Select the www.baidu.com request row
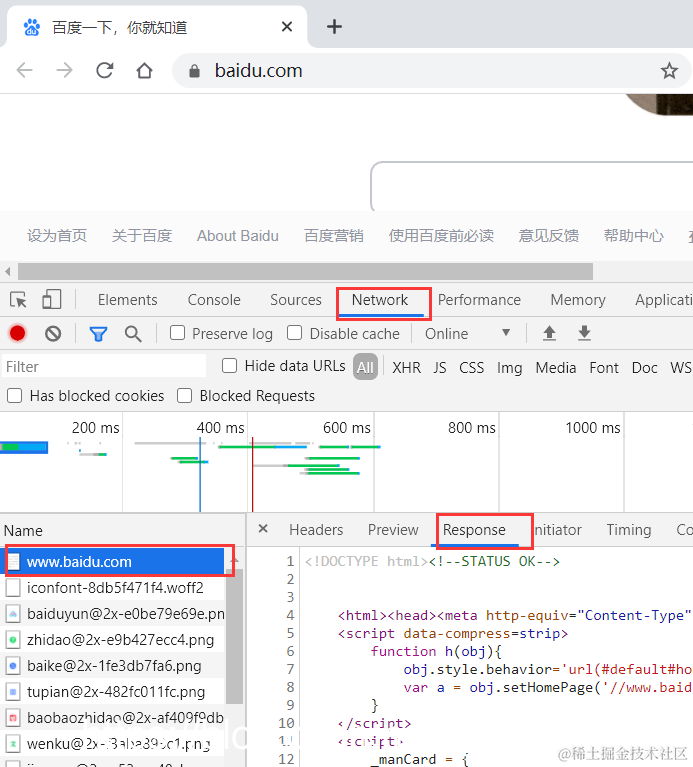This screenshot has width=693, height=767. pos(114,561)
